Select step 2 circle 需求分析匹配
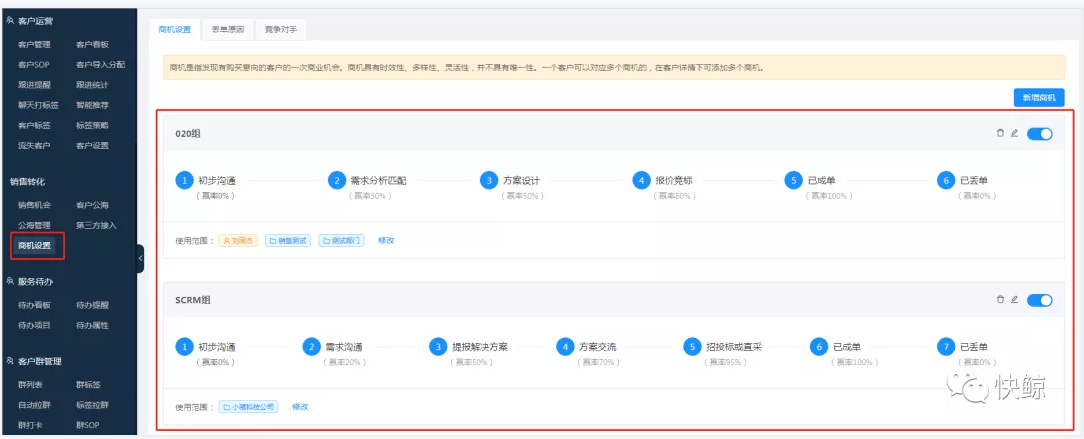Viewport: 1084px width, 439px height. 336,180
